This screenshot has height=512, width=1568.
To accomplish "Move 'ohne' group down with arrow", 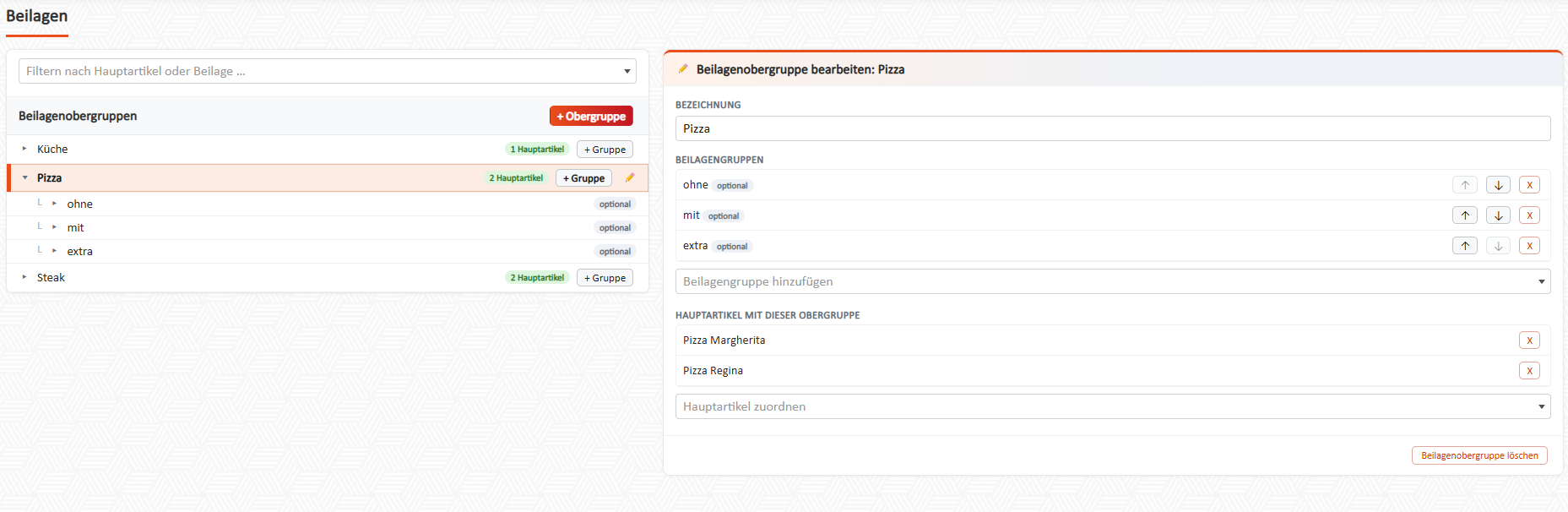I will click(1498, 185).
